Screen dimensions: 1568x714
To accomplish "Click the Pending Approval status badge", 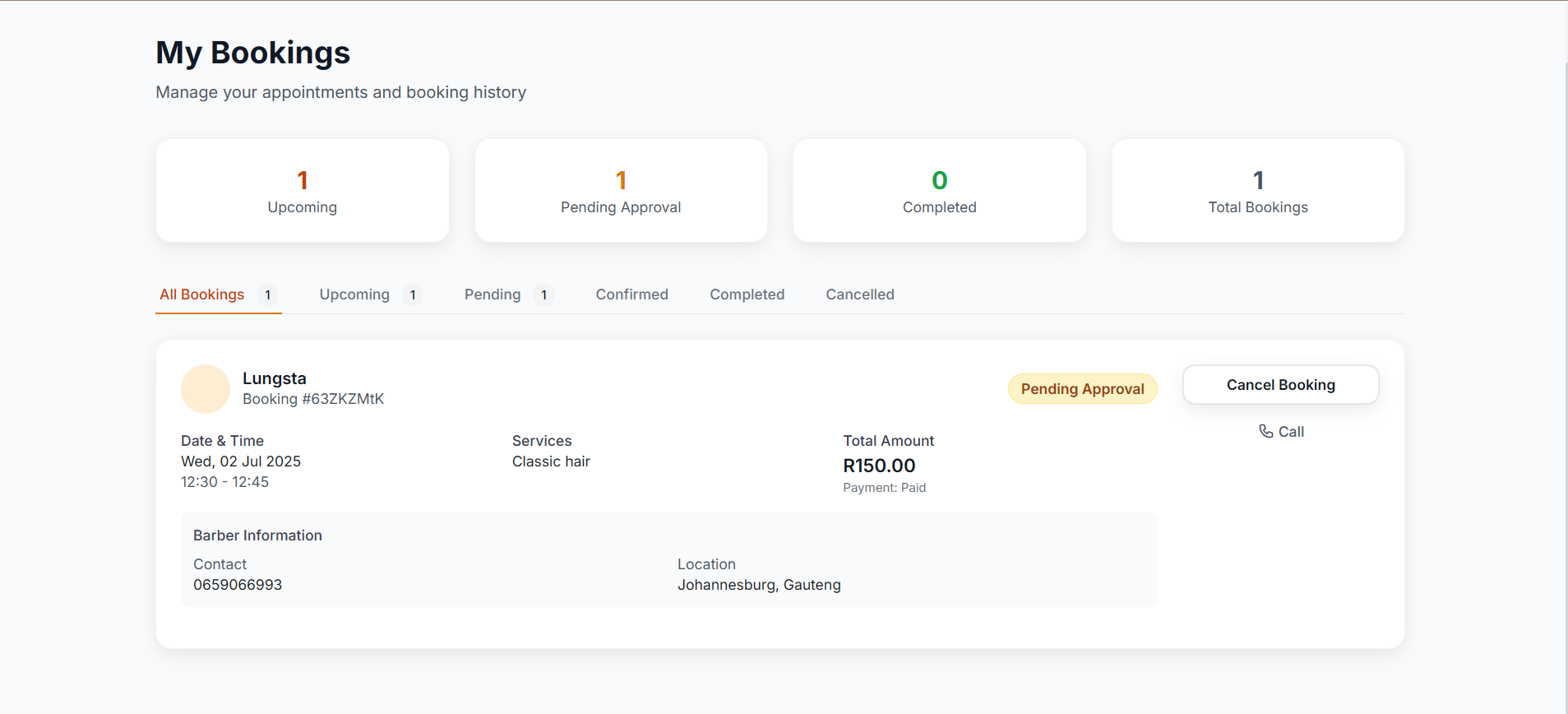I will 1082,389.
